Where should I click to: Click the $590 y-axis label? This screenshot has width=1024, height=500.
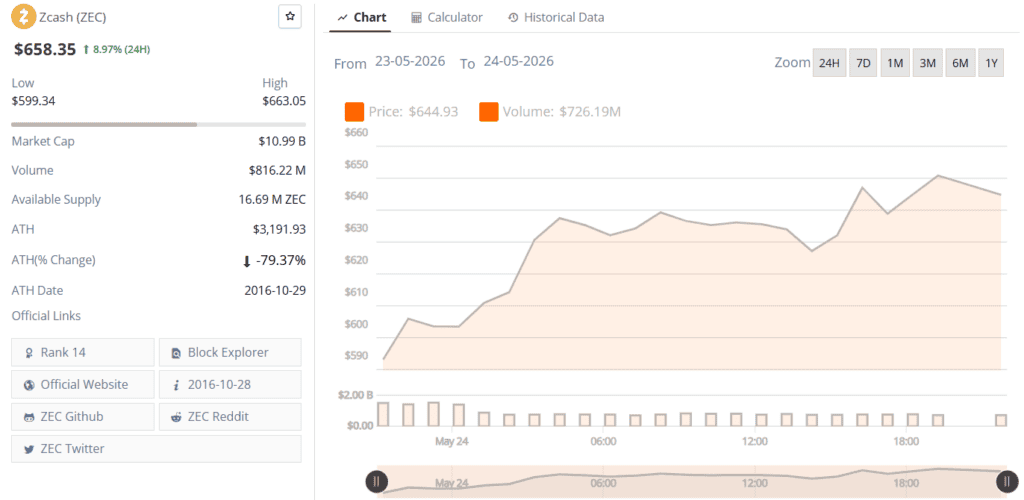(357, 356)
